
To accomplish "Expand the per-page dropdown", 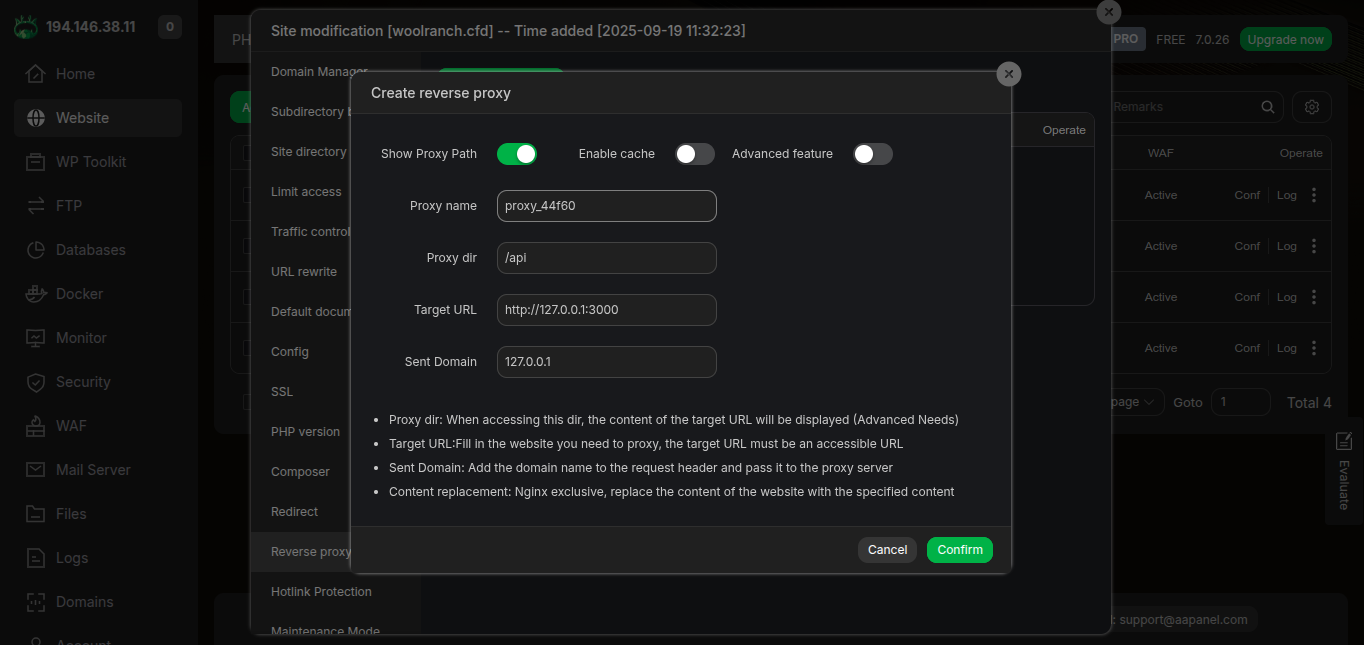I will (1135, 402).
